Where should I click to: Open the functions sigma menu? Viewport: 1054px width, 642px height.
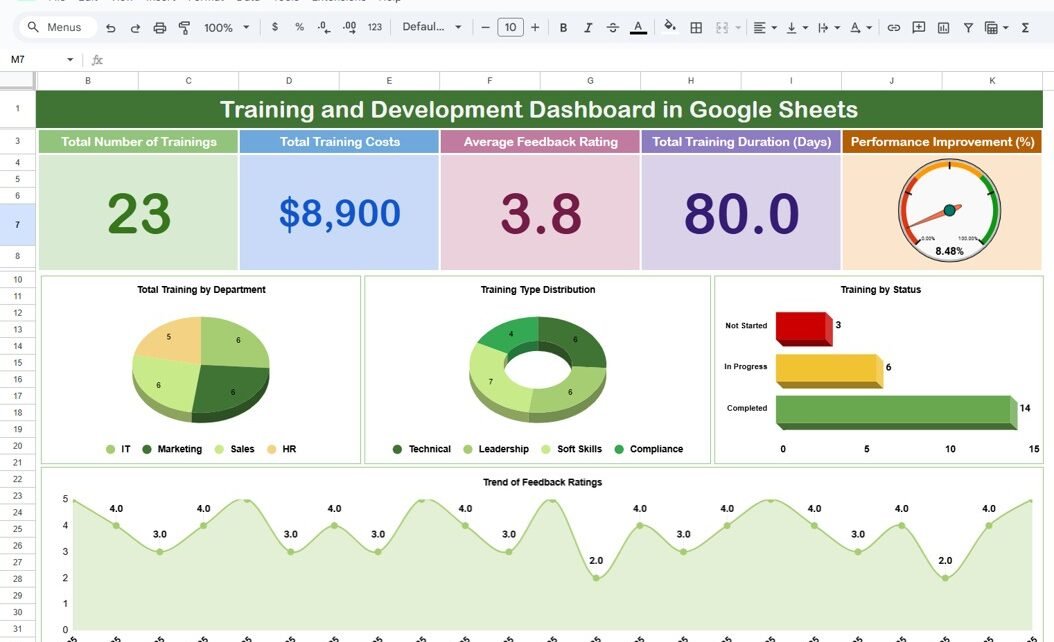[1025, 28]
